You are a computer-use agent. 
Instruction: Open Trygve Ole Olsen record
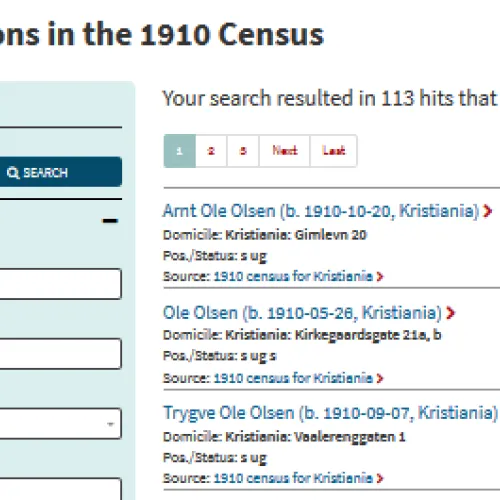click(330, 413)
